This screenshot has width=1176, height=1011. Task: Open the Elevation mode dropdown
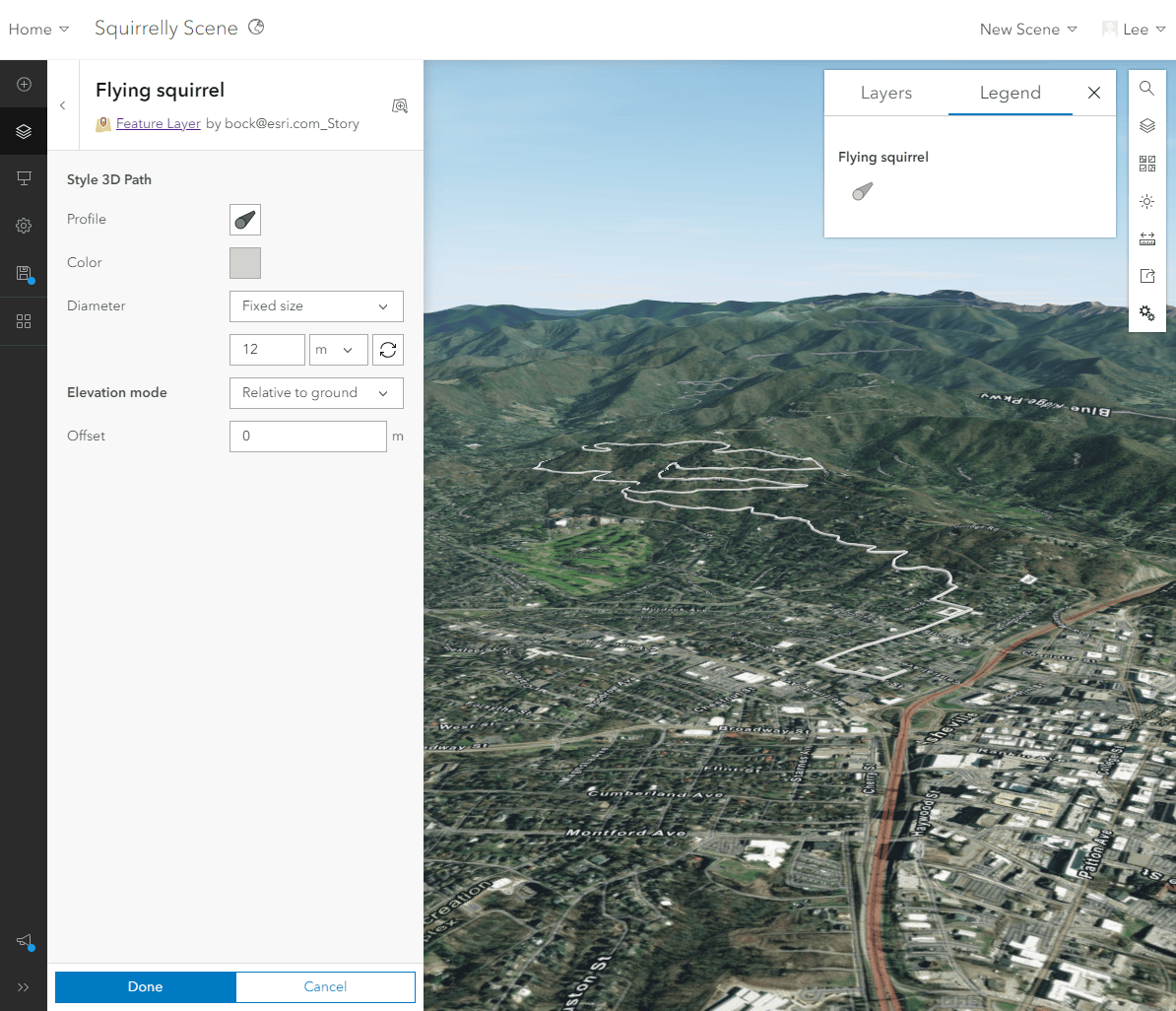(316, 393)
